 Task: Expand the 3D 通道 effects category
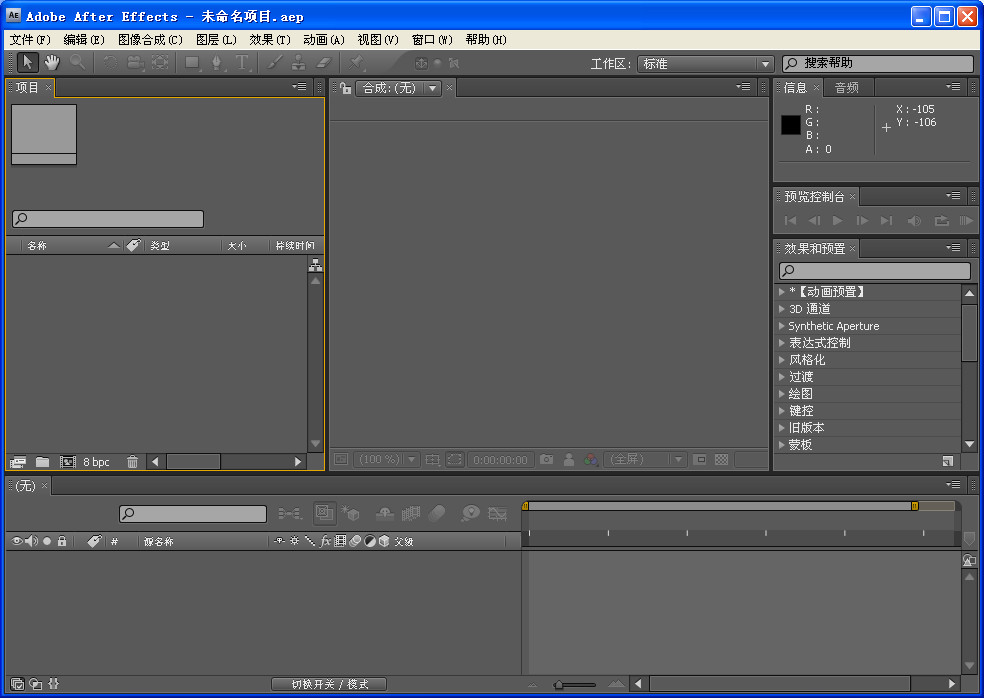[x=782, y=309]
